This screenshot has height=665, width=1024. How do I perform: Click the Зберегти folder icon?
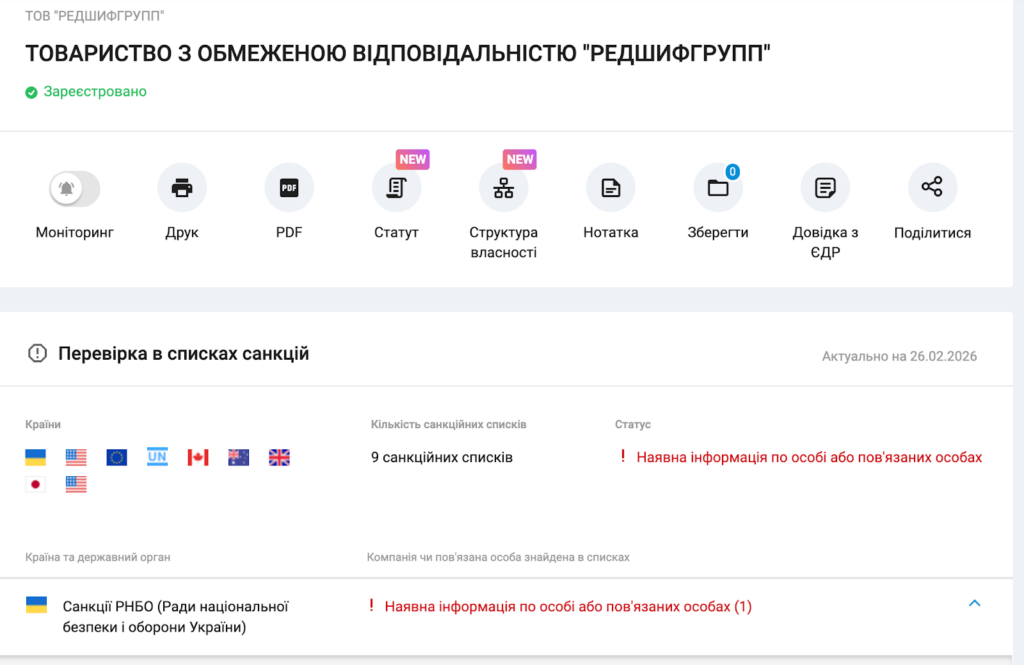point(718,188)
